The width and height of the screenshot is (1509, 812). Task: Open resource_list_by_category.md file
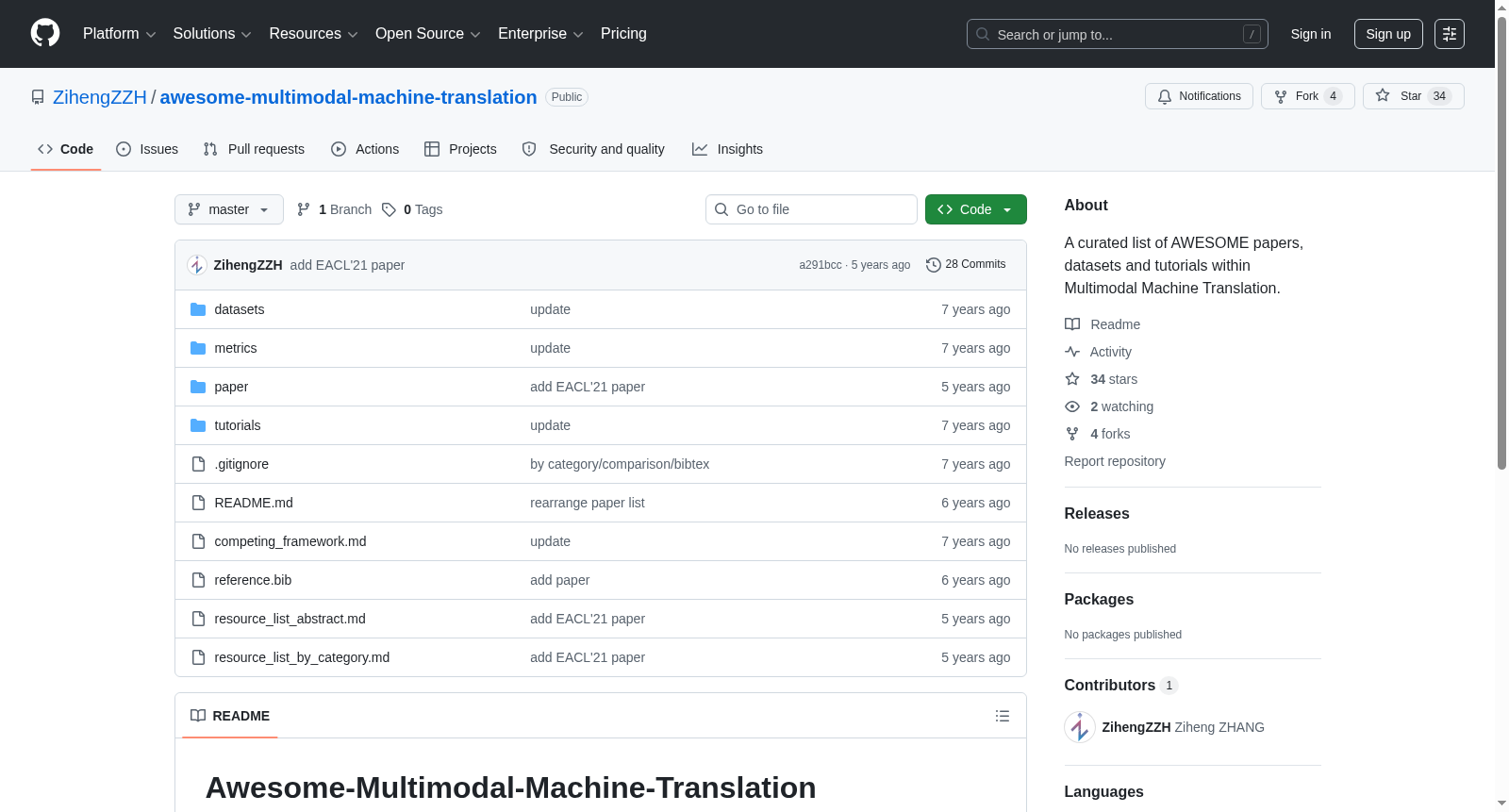[x=302, y=657]
